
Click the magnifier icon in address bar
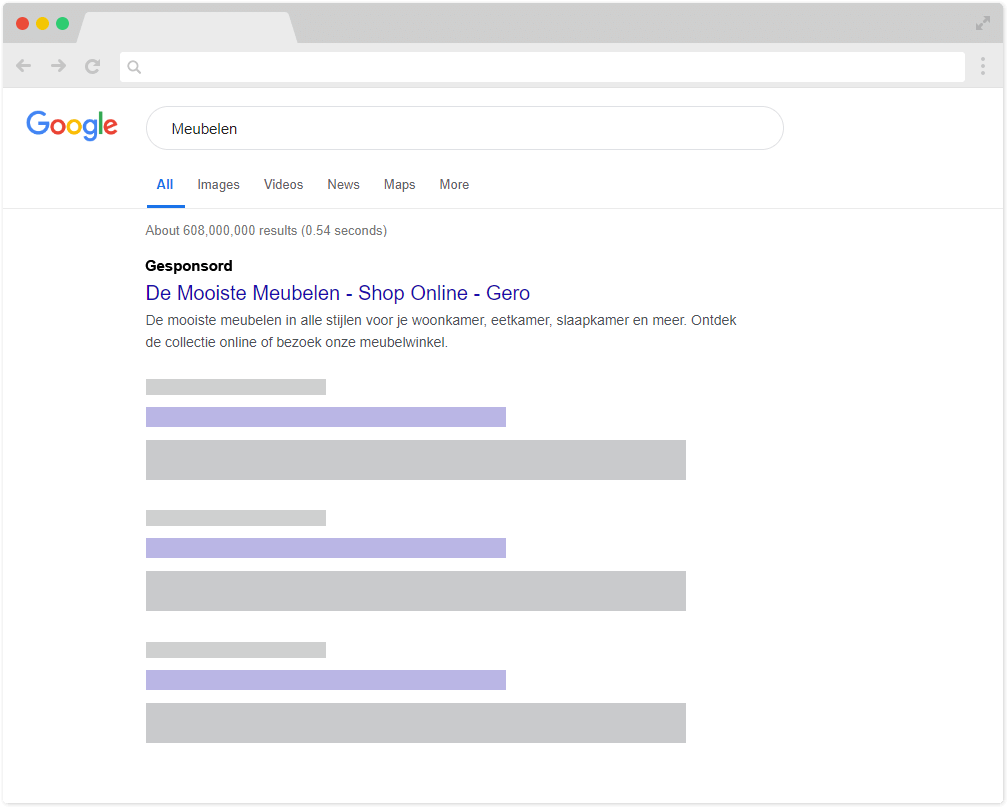(134, 67)
